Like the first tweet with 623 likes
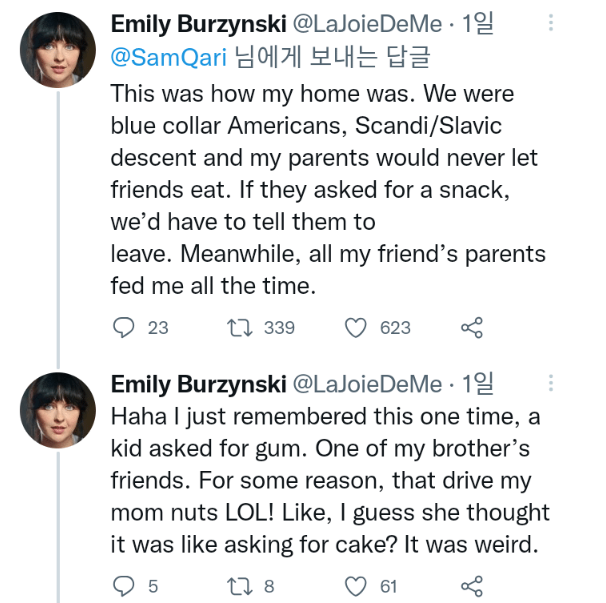This screenshot has height=603, width=606. click(355, 327)
